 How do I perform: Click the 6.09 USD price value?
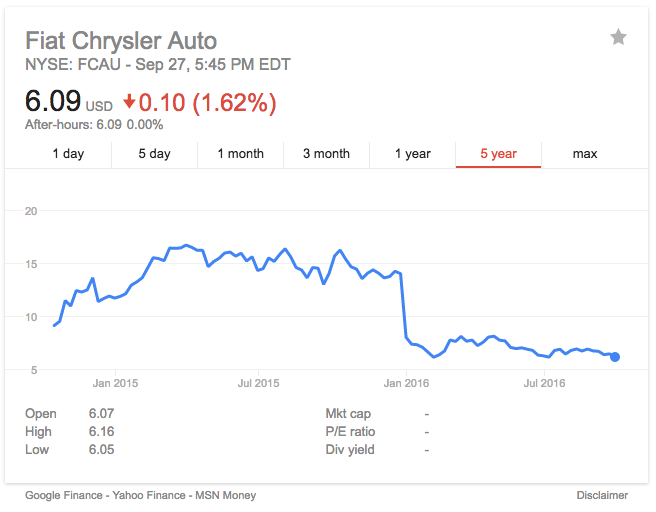(69, 101)
